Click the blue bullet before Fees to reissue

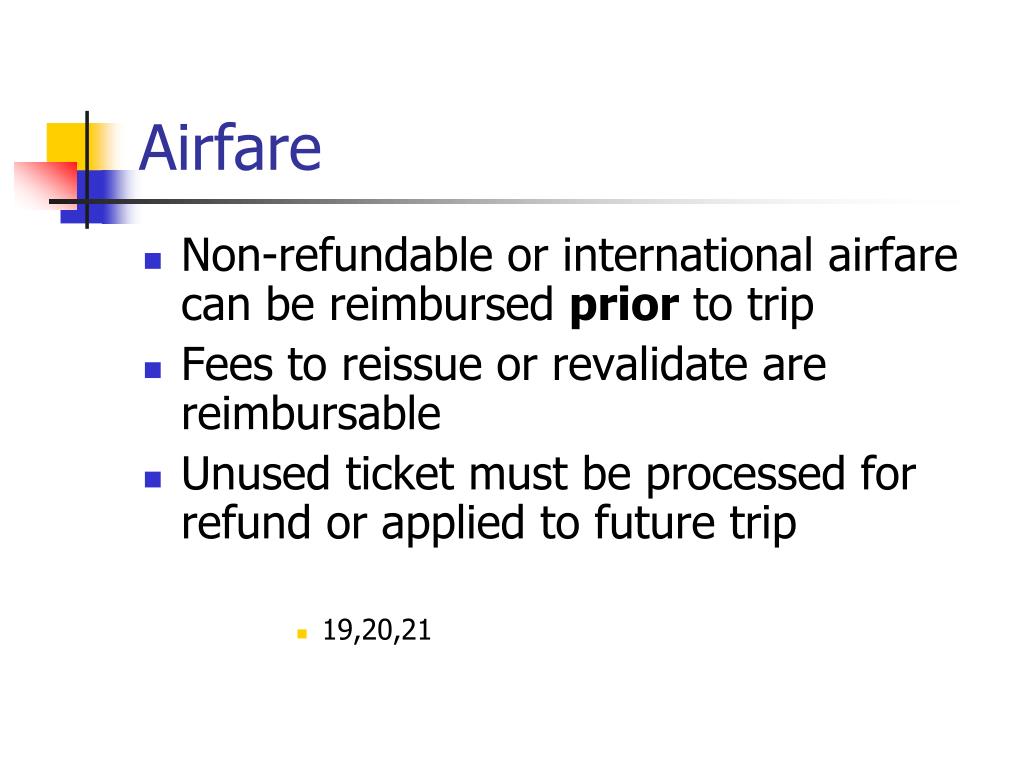tap(153, 370)
